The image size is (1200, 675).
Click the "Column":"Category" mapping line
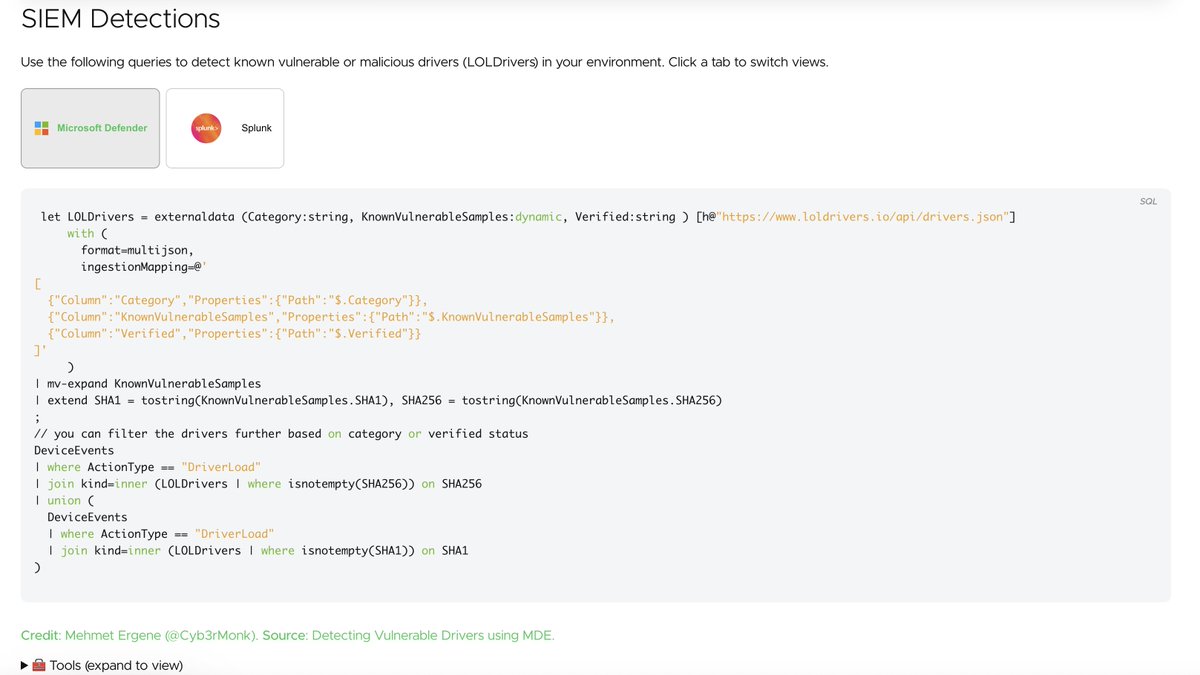coord(237,300)
